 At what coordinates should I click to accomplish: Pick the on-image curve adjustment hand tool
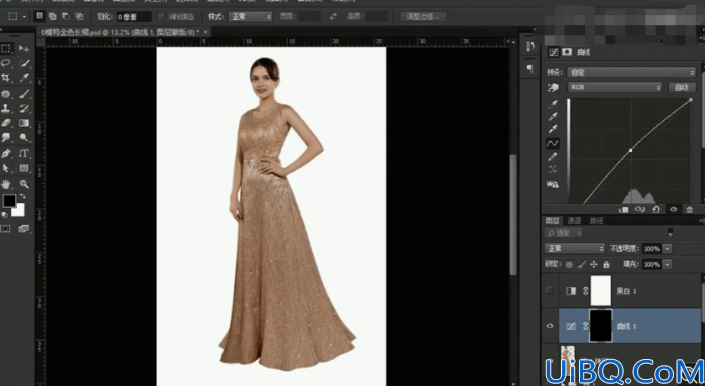click(x=553, y=88)
